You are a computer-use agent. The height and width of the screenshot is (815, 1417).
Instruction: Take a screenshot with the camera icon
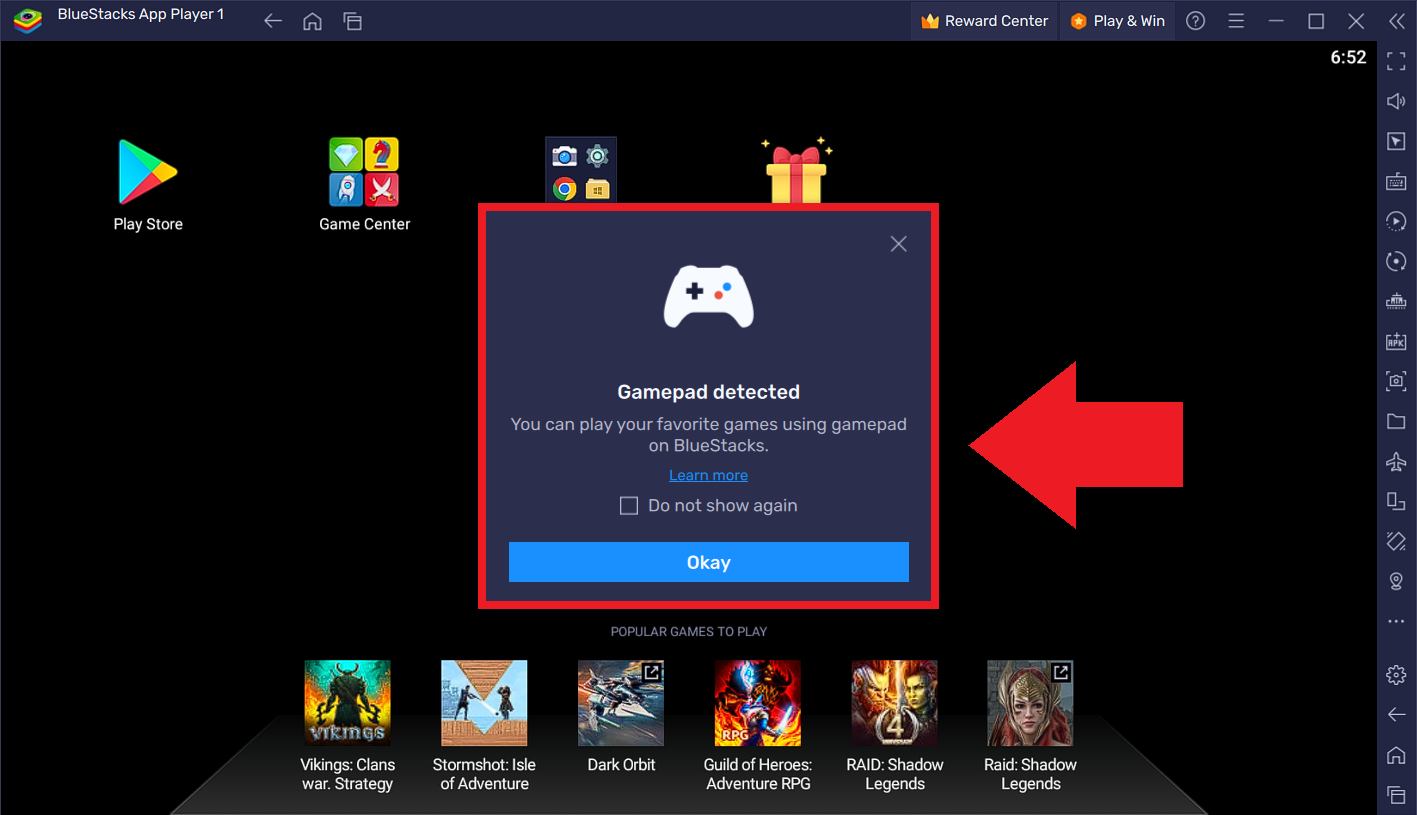click(x=1395, y=381)
